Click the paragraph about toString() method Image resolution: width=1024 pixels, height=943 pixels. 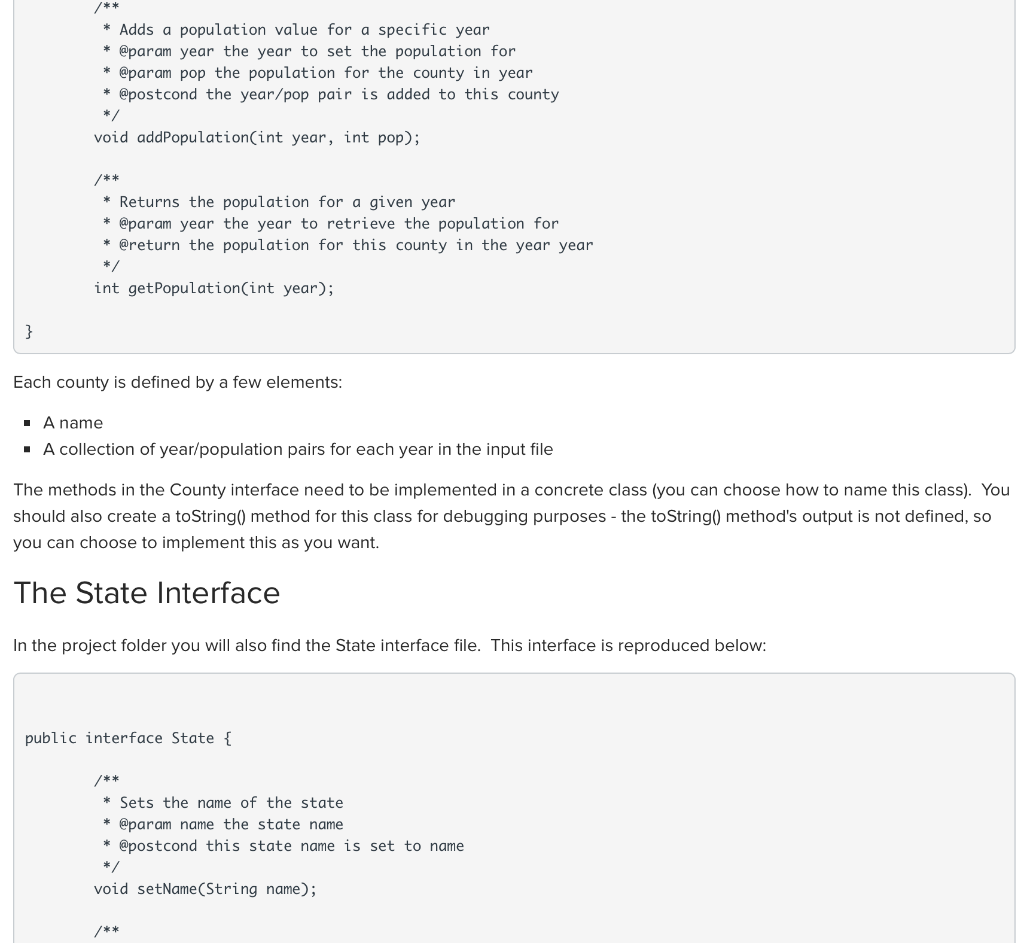(x=511, y=516)
